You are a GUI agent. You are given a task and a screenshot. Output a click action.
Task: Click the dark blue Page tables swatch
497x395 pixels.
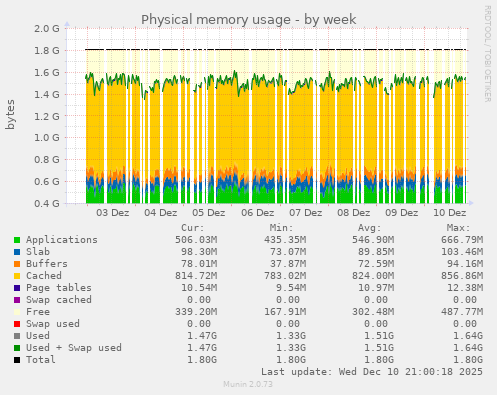click(x=17, y=288)
